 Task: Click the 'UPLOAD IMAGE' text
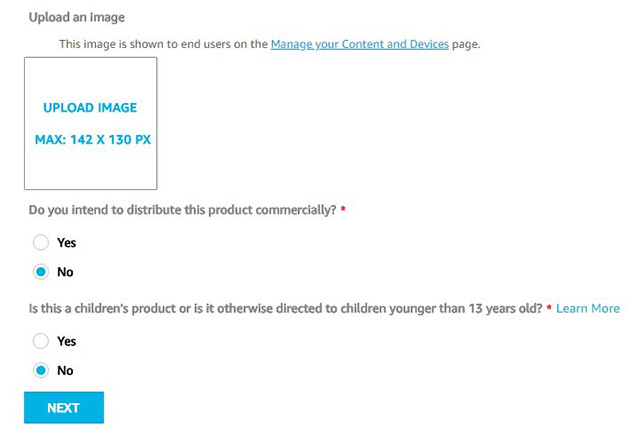tap(90, 107)
